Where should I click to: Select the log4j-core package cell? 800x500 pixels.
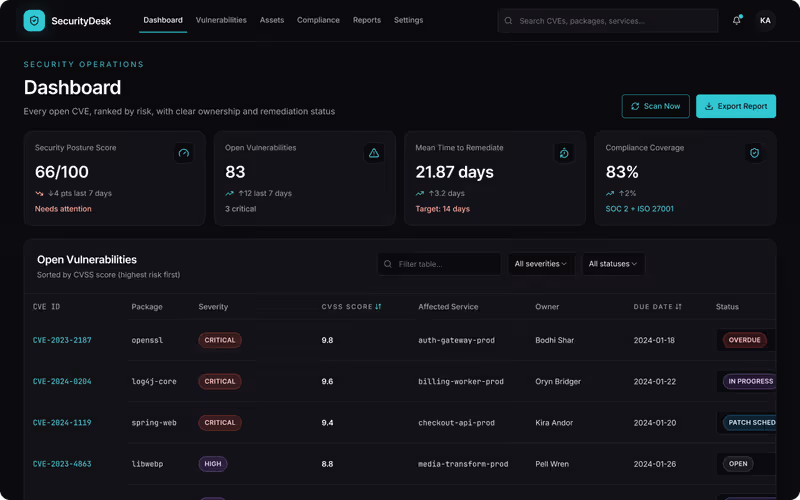coord(154,382)
